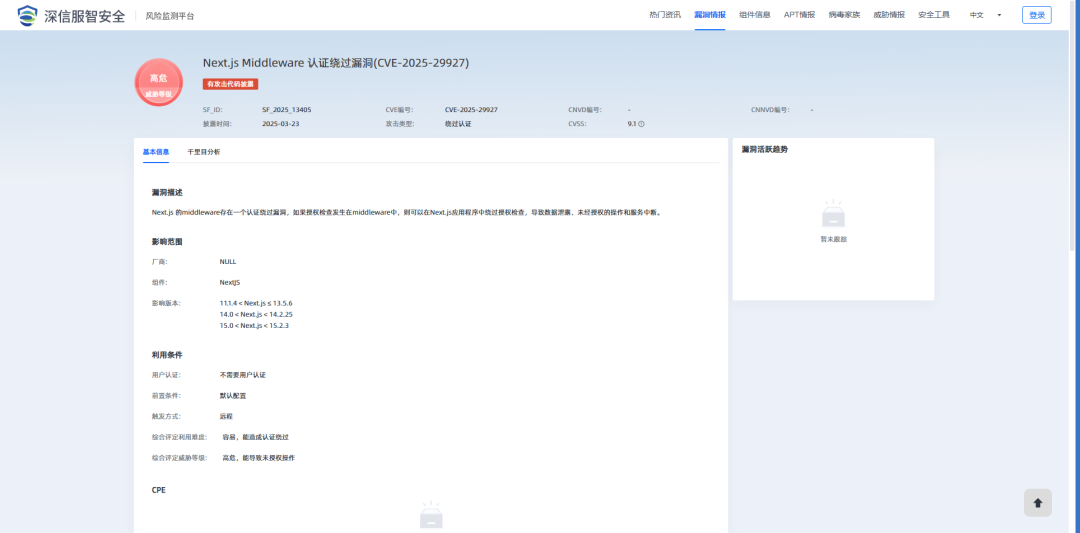Click 高危，能导致未授权操作 text
Screen dimensions: 1080x533
258,457
